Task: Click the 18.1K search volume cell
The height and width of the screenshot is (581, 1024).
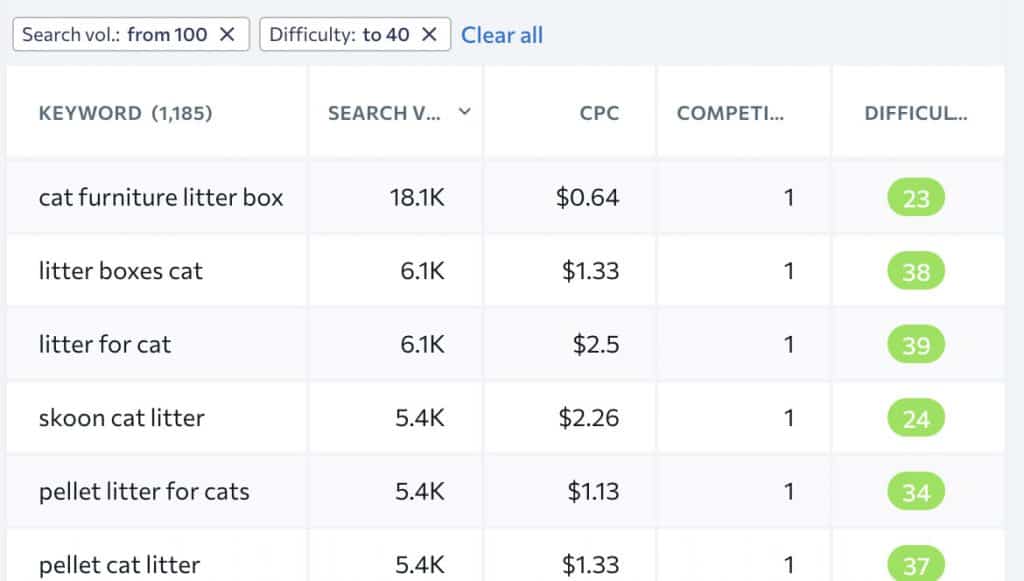Action: (417, 198)
